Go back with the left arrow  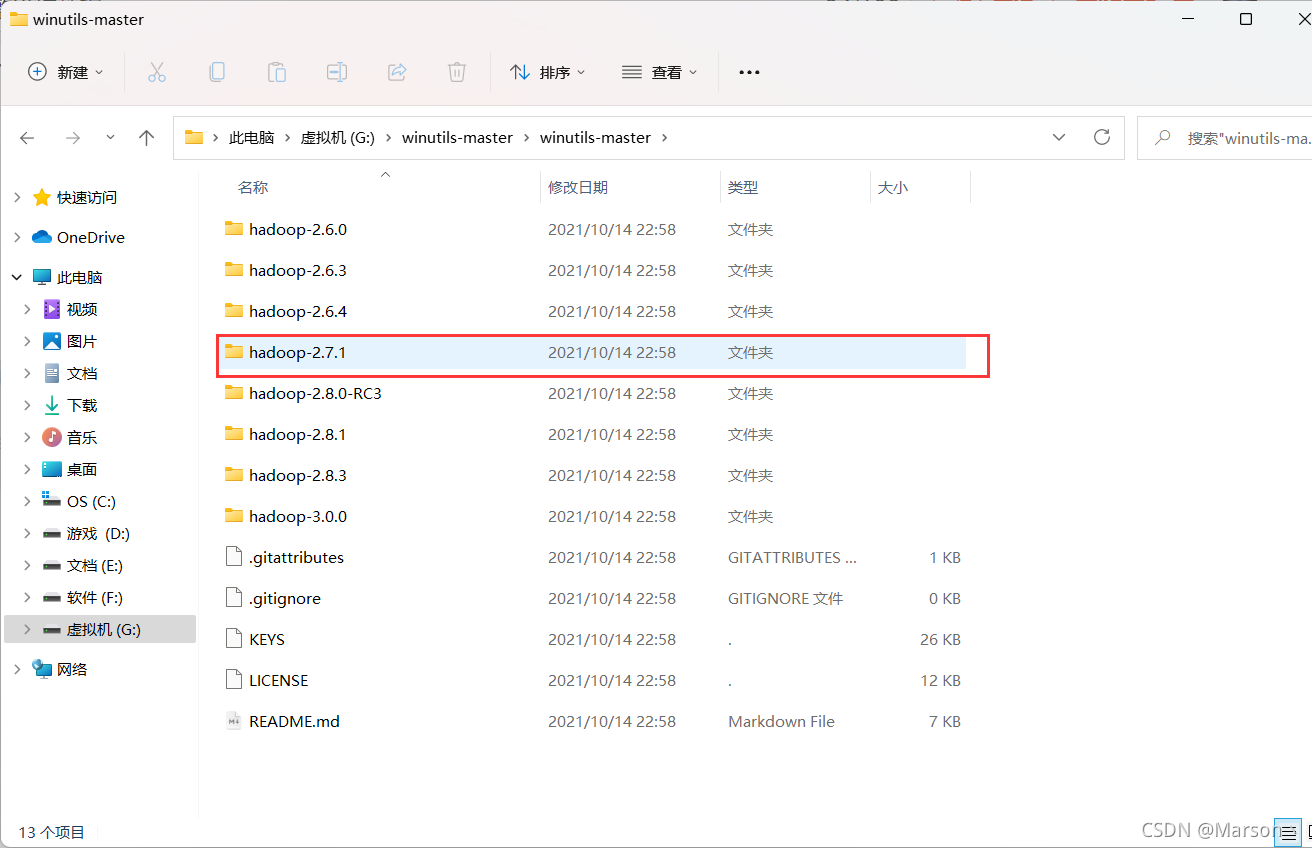pos(27,138)
